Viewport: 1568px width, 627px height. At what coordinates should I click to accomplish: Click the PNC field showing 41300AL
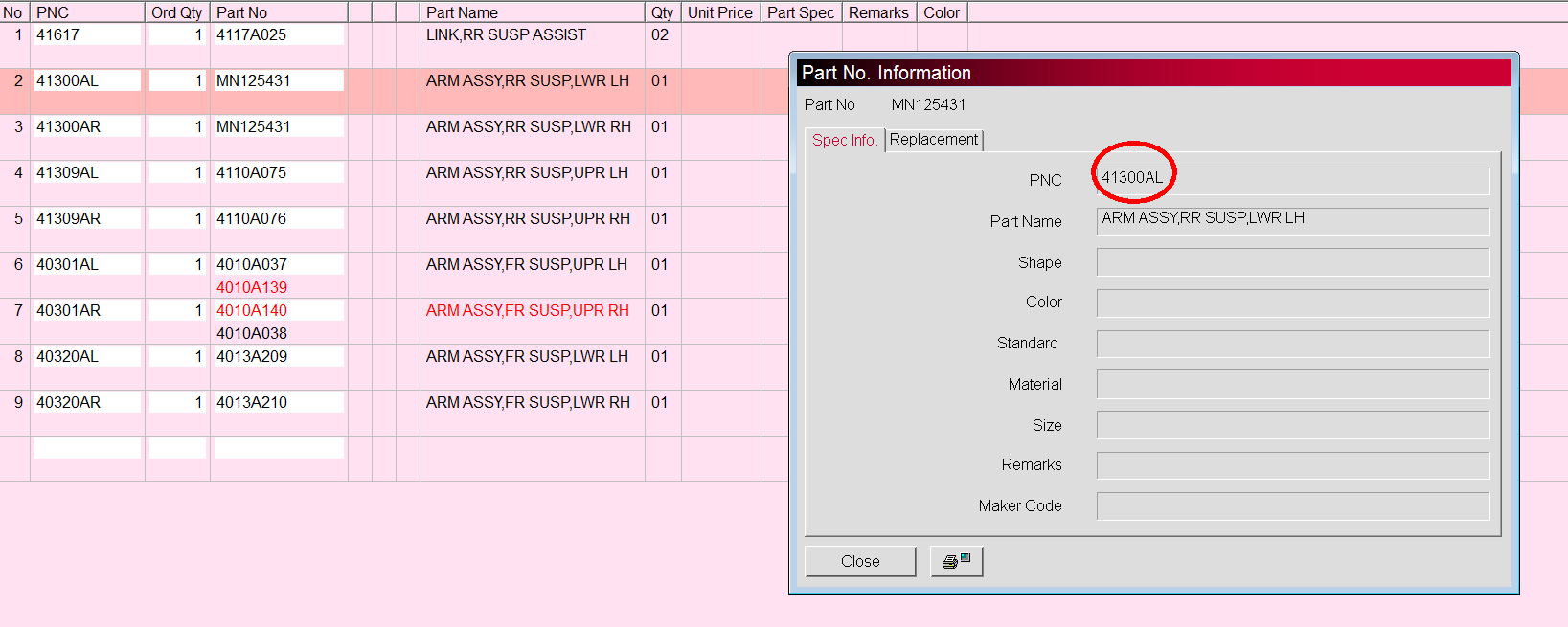click(x=1292, y=179)
